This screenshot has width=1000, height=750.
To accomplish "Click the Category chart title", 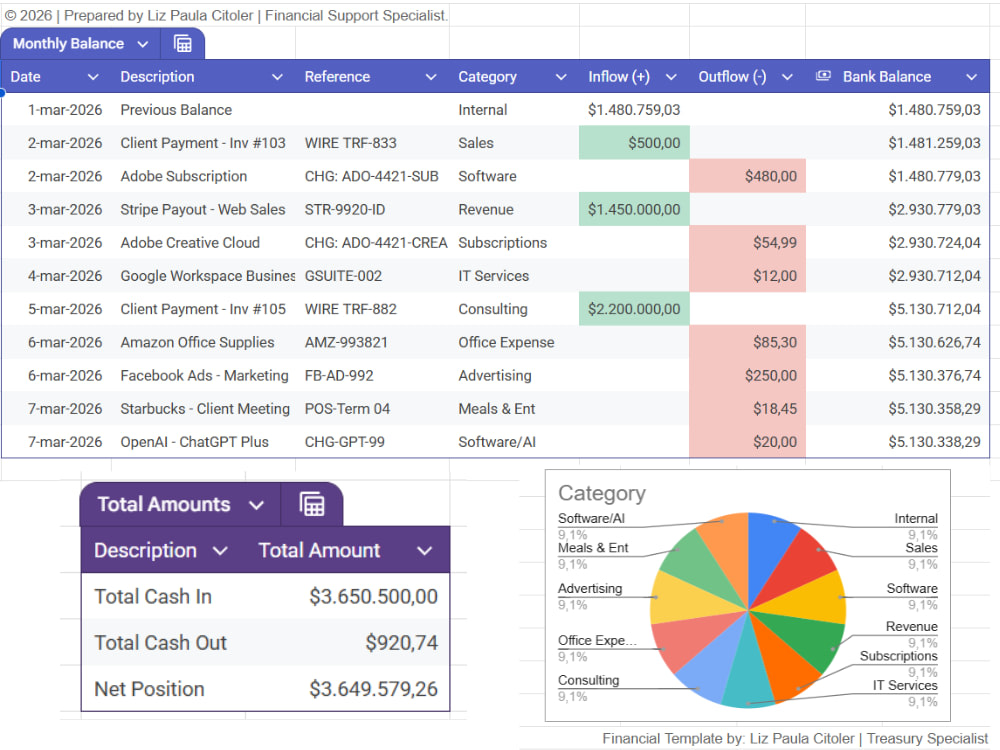I will pos(601,493).
